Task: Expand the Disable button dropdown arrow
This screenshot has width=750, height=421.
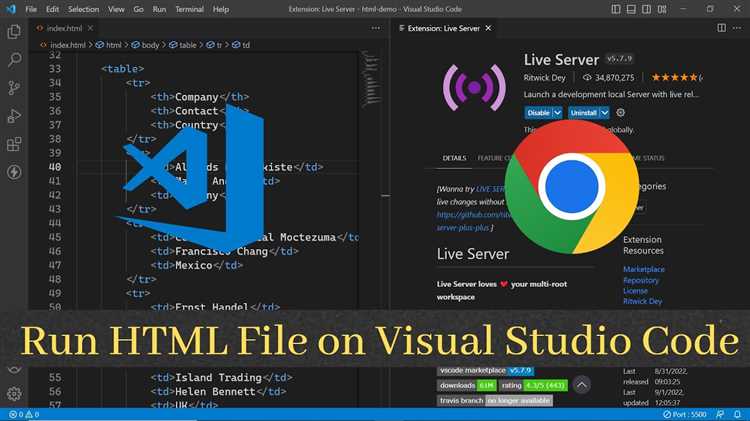Action: [558, 113]
